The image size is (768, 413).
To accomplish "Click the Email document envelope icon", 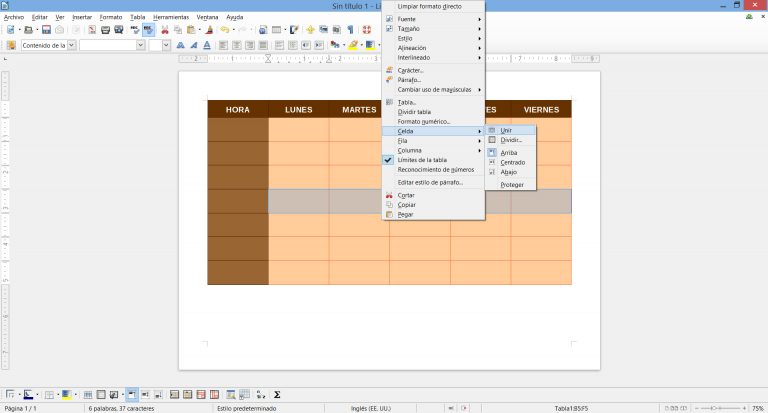I will 59,30.
